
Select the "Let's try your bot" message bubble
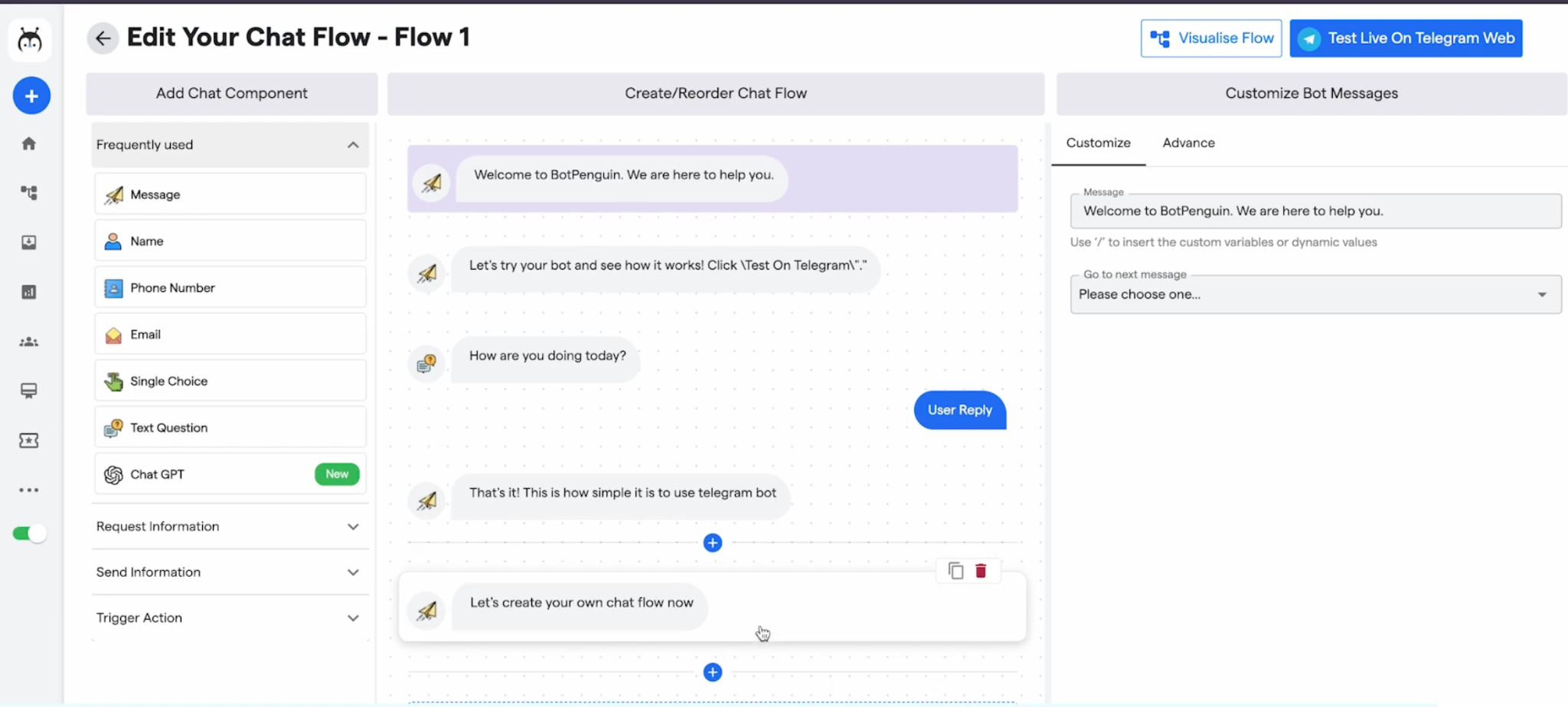[666, 269]
